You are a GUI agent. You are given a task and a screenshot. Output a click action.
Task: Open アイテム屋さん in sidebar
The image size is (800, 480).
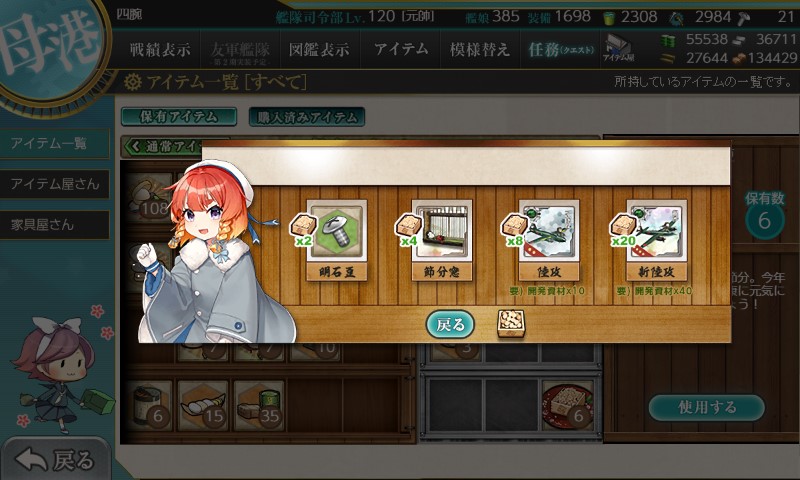[55, 184]
